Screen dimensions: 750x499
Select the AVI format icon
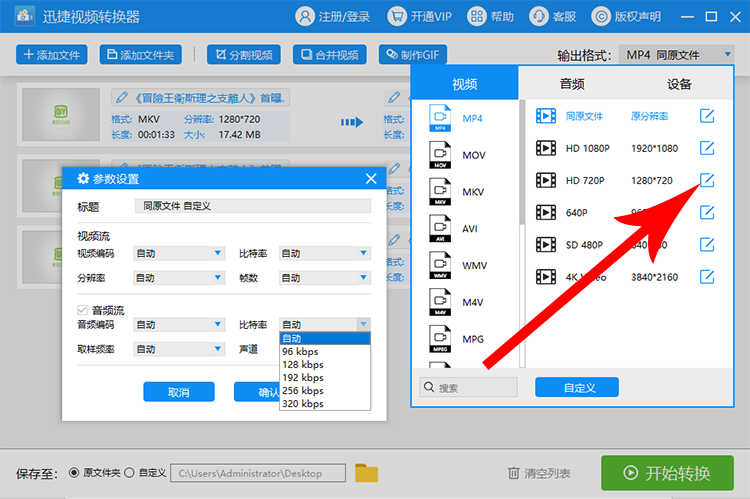coord(440,229)
